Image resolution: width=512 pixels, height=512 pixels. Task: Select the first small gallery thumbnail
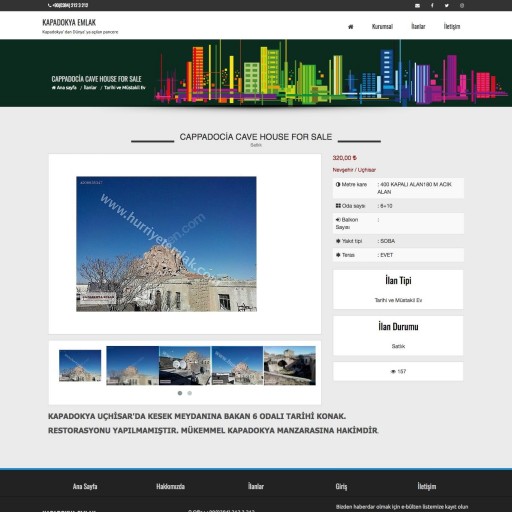point(80,366)
